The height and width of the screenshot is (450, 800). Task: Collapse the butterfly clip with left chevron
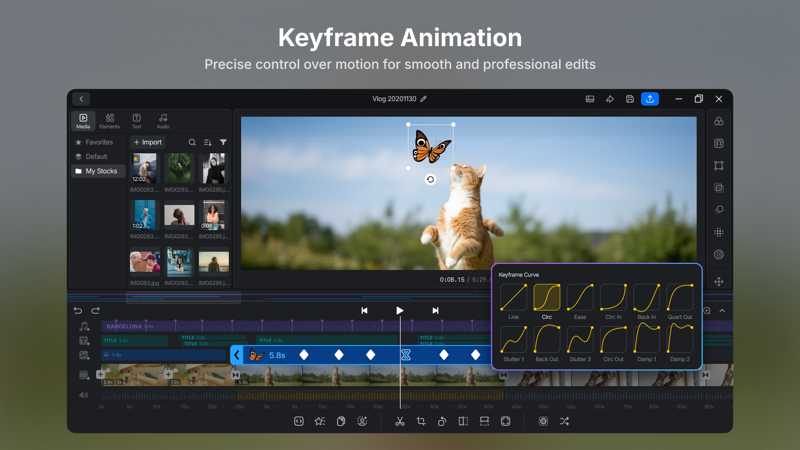(237, 355)
